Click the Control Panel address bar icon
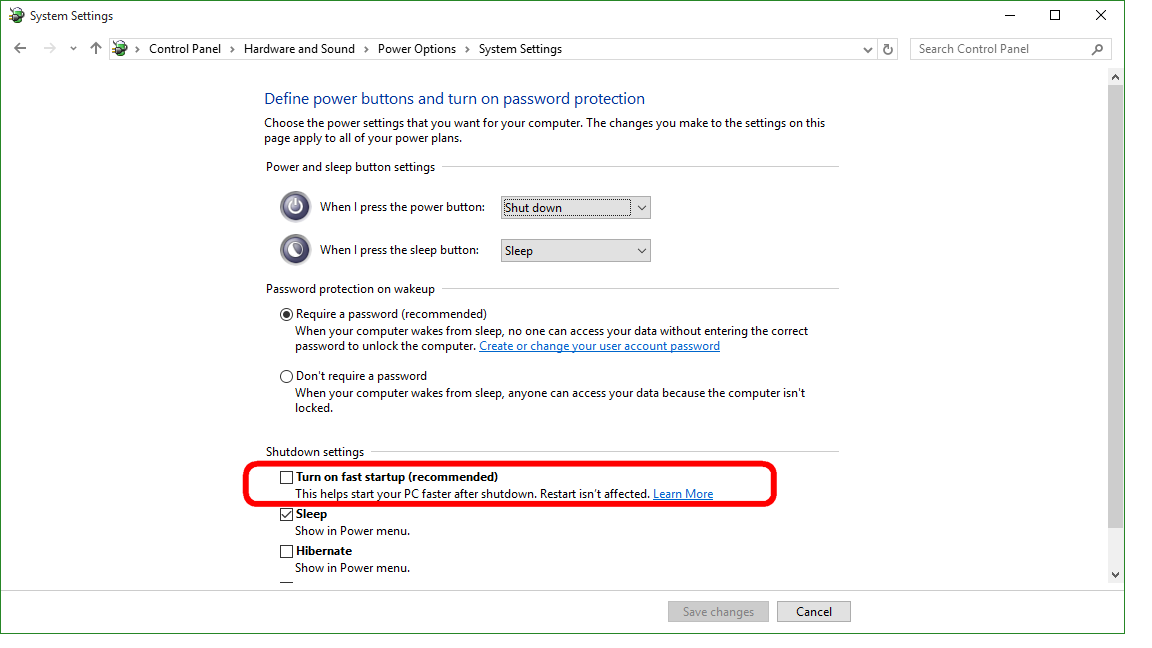 (x=120, y=48)
